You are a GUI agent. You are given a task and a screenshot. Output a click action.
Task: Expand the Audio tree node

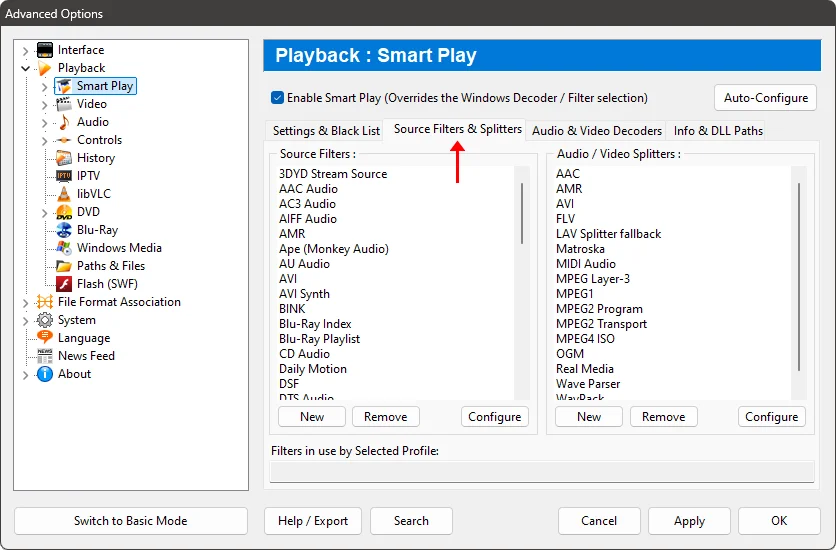click(x=45, y=123)
